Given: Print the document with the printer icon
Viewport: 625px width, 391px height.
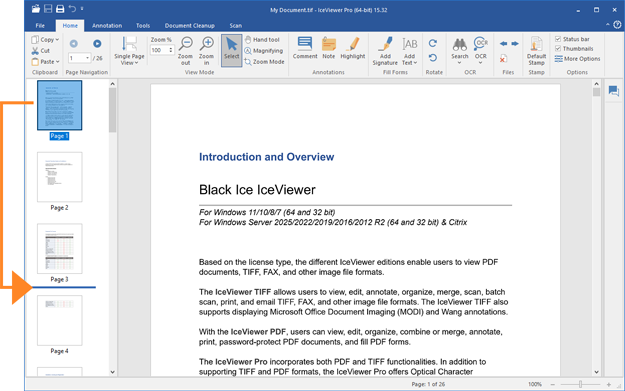Looking at the screenshot, I should [x=60, y=9].
